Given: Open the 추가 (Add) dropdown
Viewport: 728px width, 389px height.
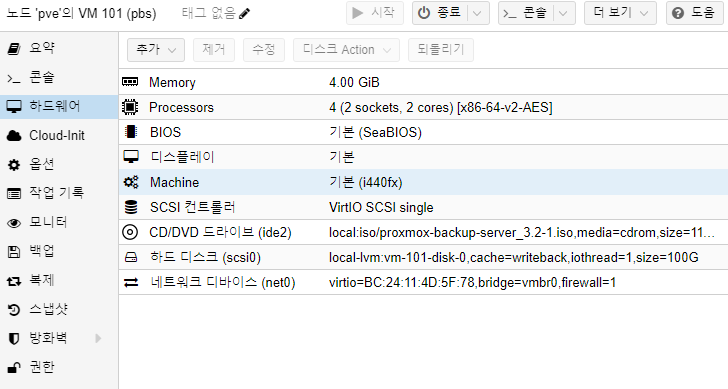Looking at the screenshot, I should coord(156,50).
